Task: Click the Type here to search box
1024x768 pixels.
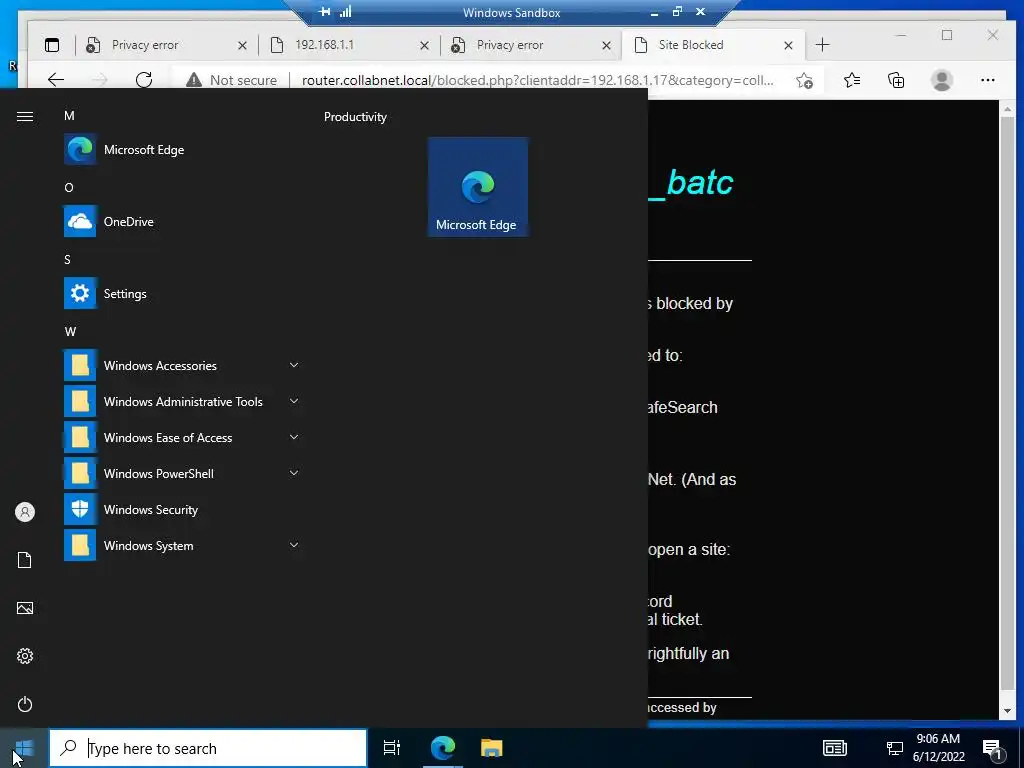Action: [x=208, y=748]
